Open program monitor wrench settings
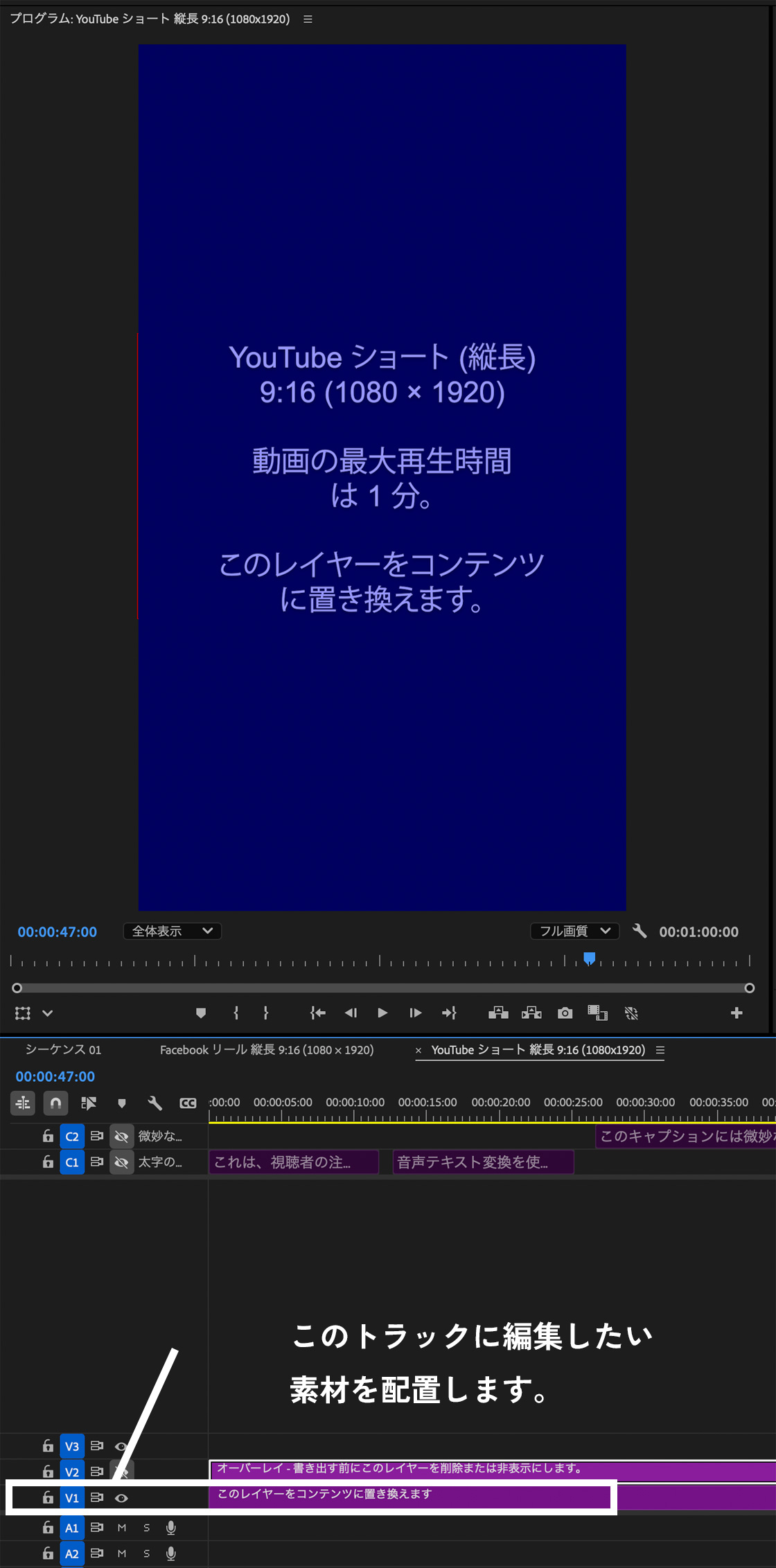The height and width of the screenshot is (1568, 776). (x=640, y=932)
